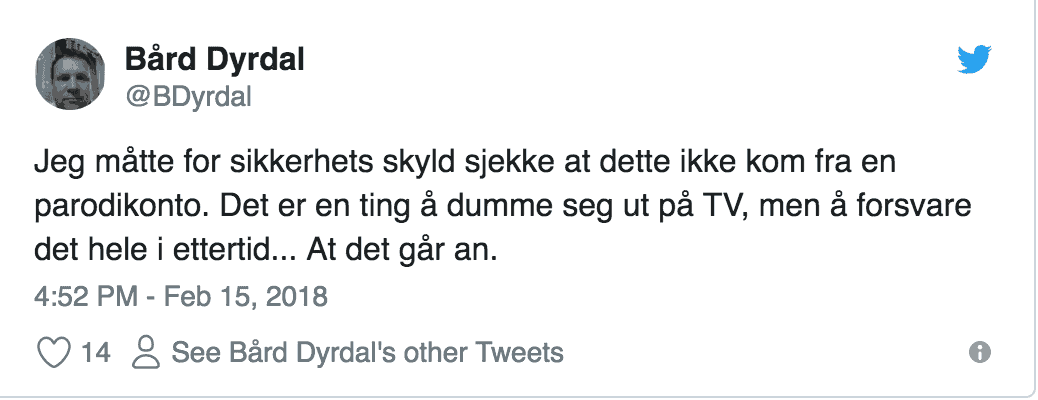Click the display name "Bård Dyrdal"
1038x400 pixels.
214,60
